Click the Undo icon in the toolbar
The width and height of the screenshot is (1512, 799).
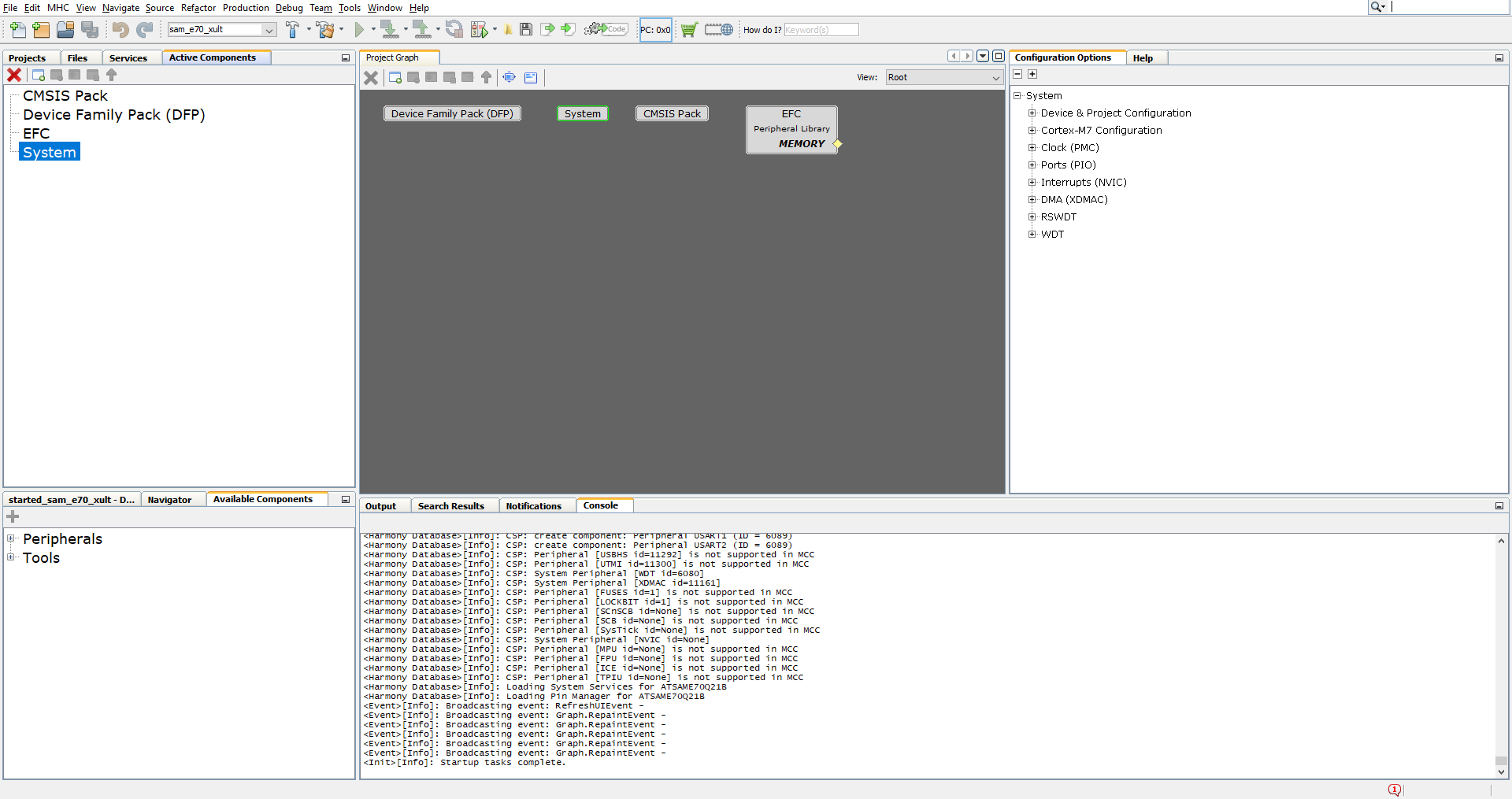119,29
